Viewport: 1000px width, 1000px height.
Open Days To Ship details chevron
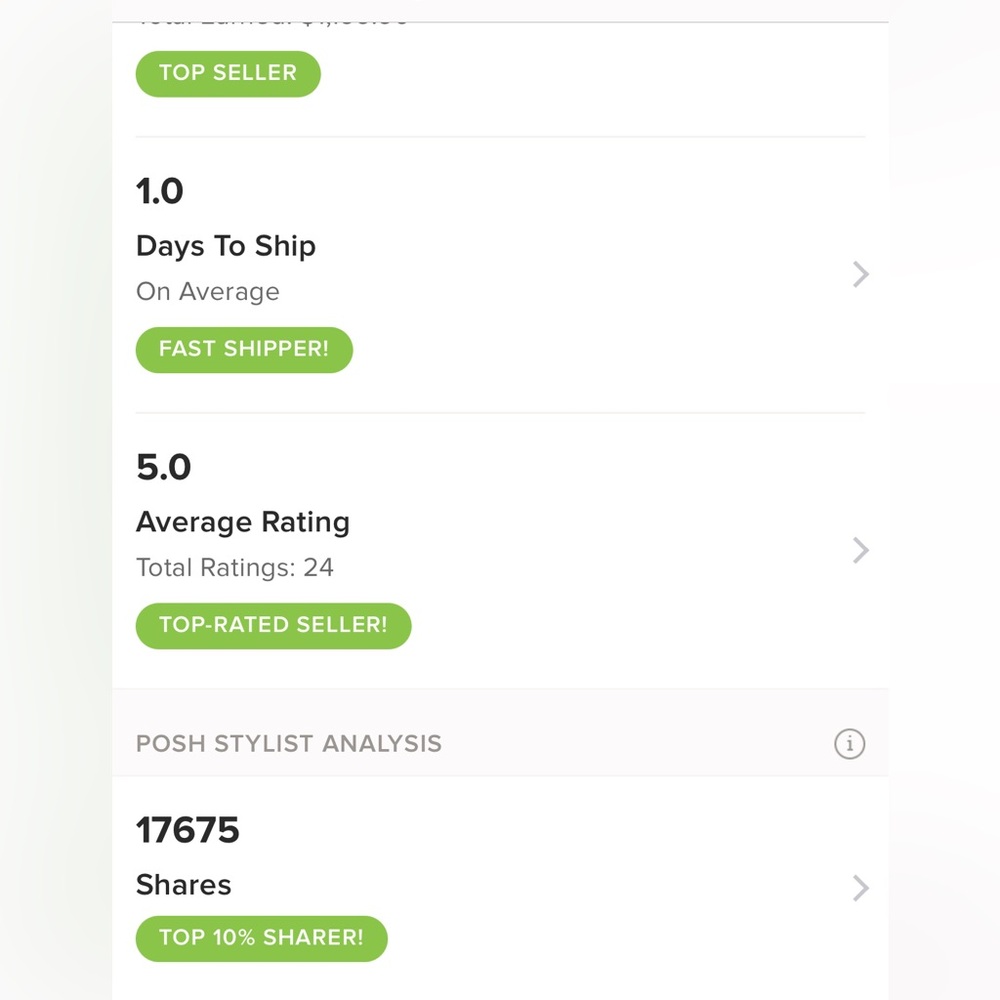pyautogui.click(x=860, y=274)
